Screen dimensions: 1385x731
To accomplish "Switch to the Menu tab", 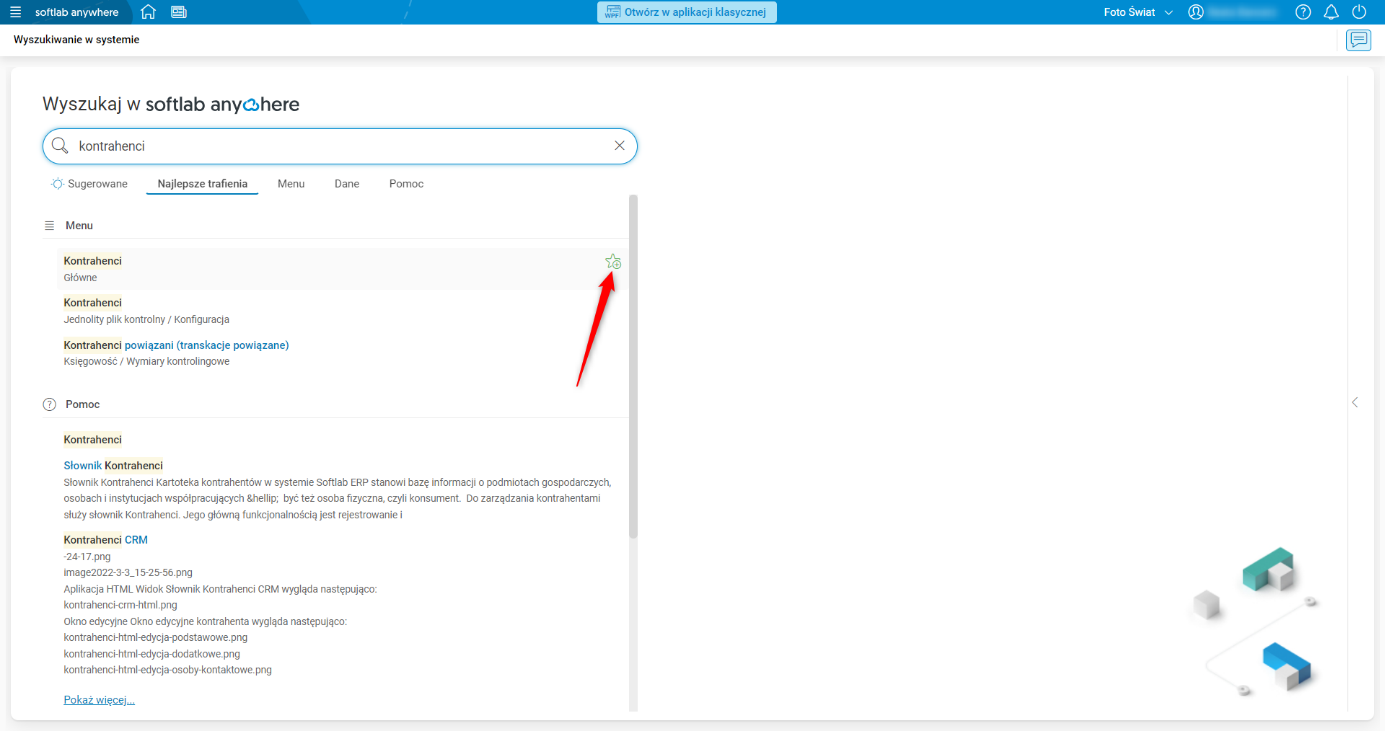I will click(291, 184).
